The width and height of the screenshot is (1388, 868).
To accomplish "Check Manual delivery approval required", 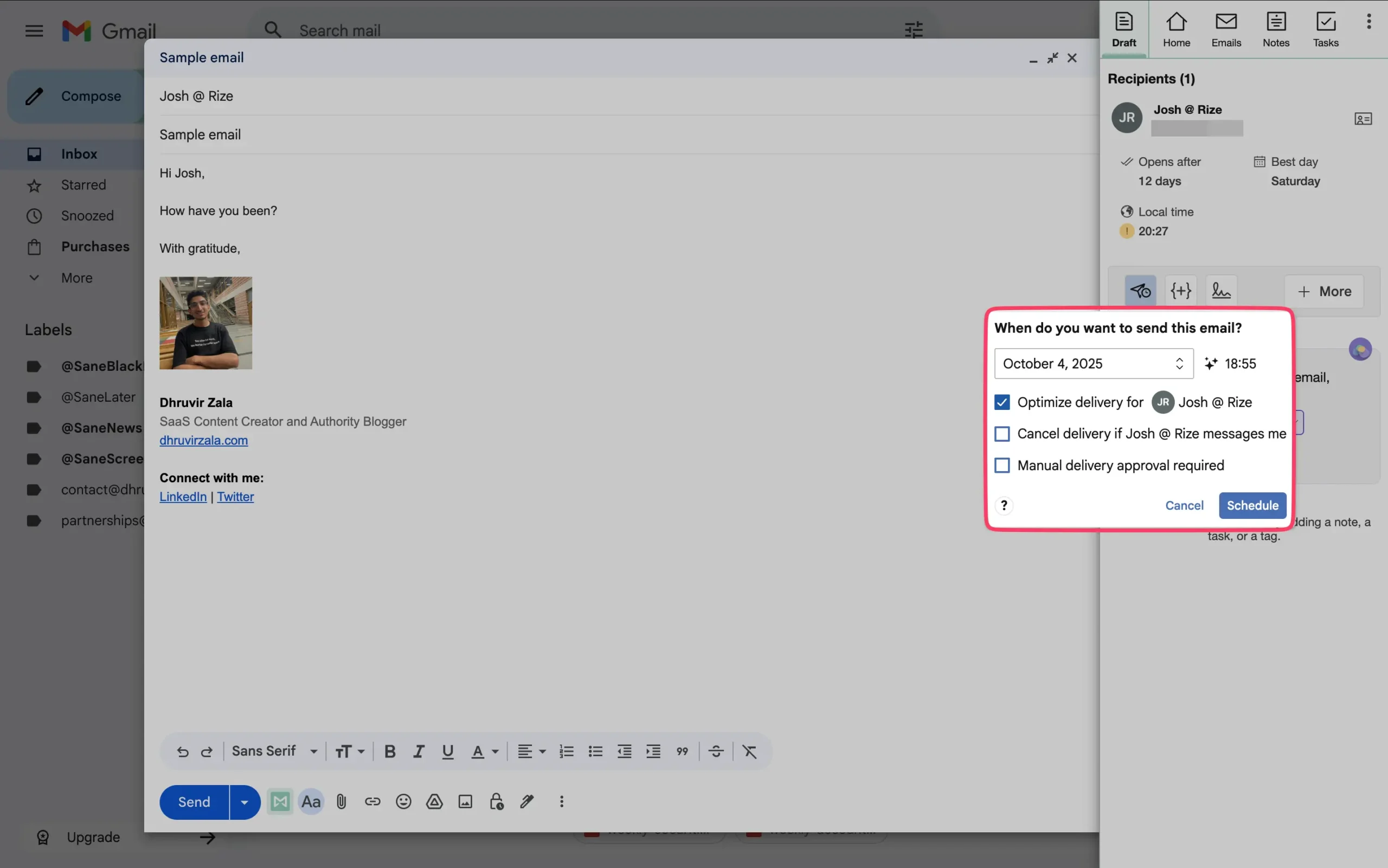I will click(1001, 466).
